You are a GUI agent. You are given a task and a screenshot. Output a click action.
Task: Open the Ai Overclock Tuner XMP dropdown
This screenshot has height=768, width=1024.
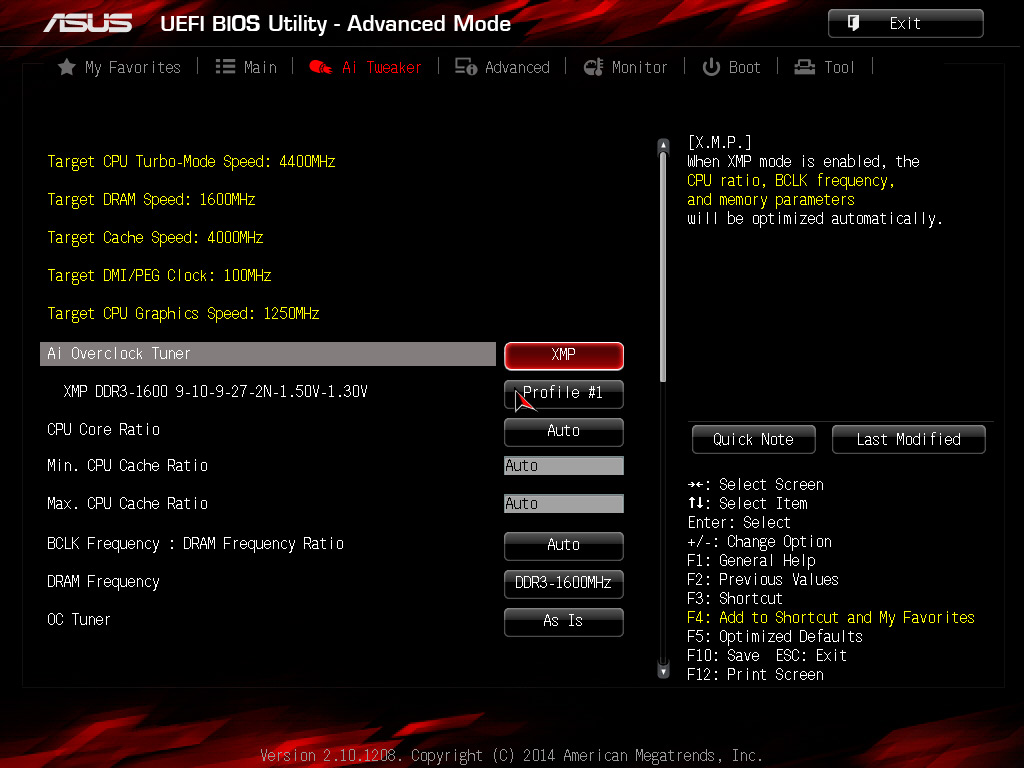tap(563, 355)
